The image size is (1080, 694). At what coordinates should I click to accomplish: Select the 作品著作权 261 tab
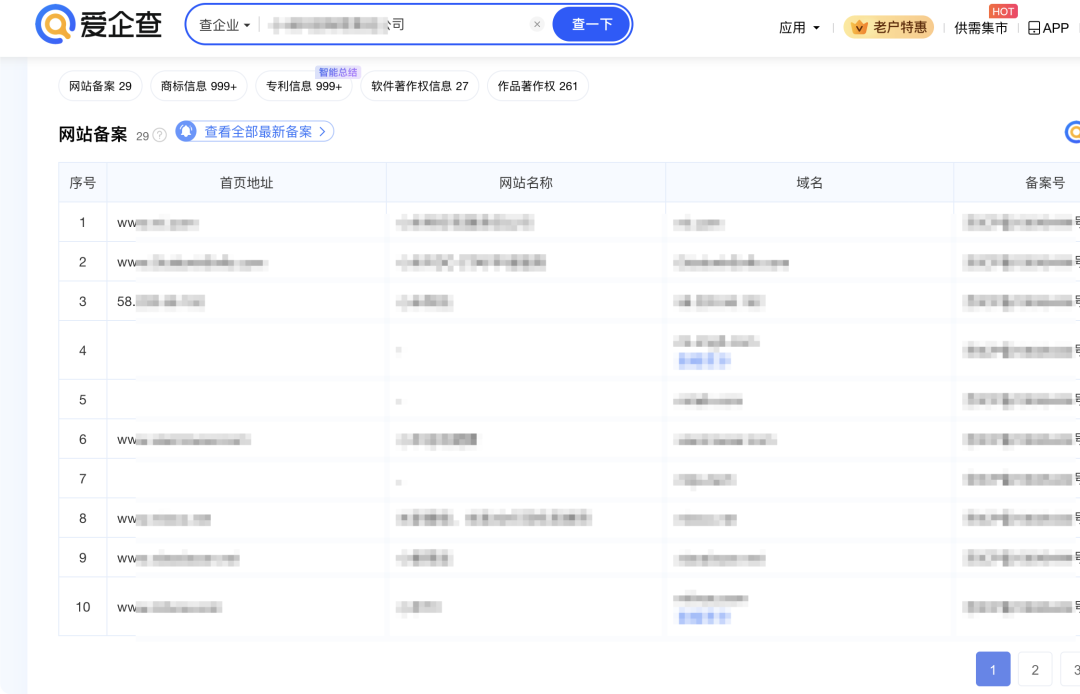pos(537,86)
